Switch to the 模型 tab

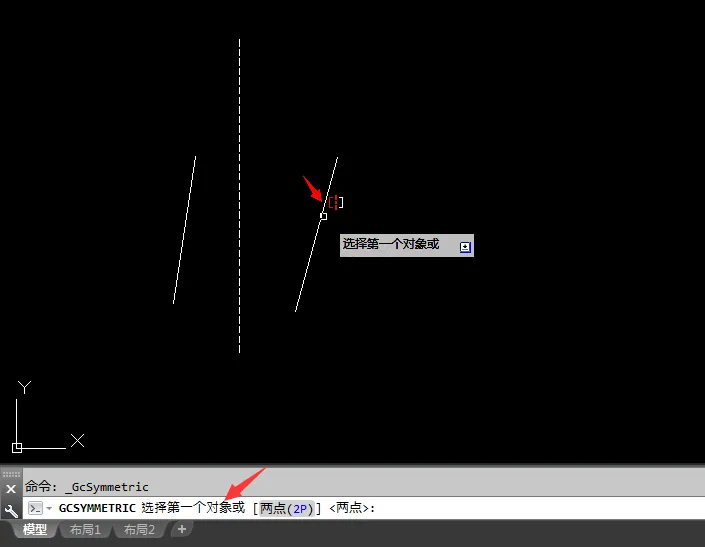tap(35, 529)
